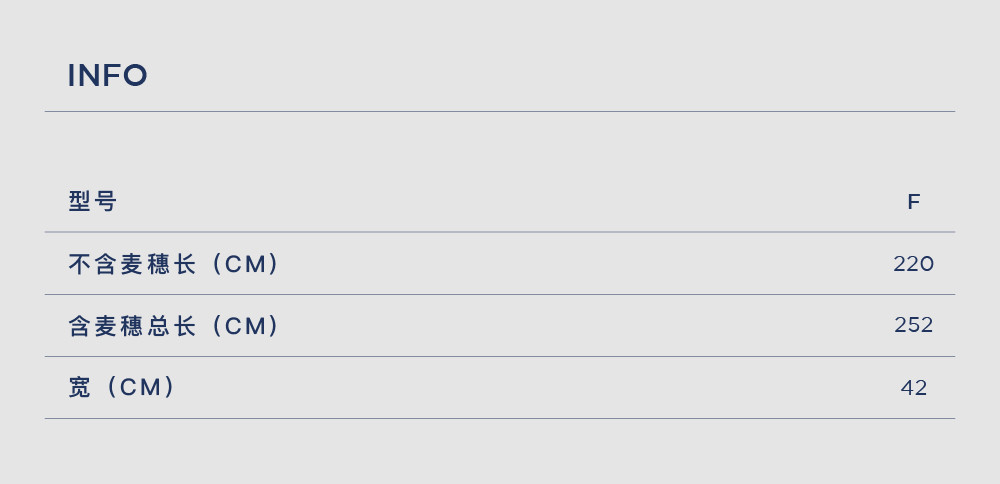Click the value 220
This screenshot has width=1000, height=484.
click(913, 264)
